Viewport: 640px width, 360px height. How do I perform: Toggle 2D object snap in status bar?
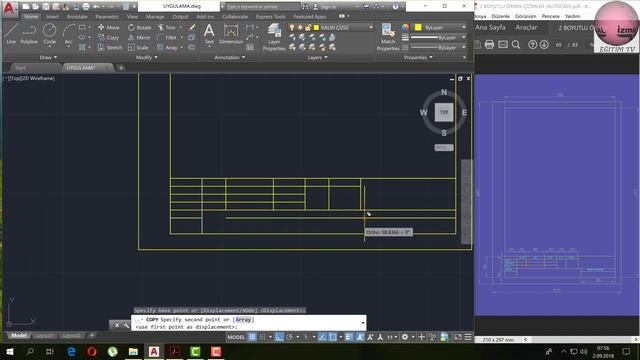(333, 337)
